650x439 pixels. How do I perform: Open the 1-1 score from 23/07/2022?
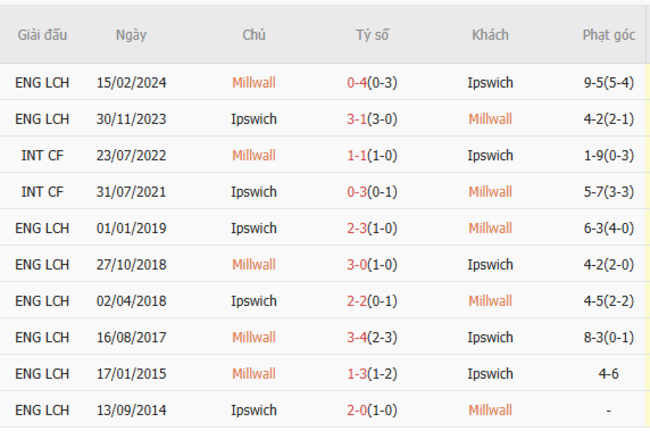click(x=358, y=155)
